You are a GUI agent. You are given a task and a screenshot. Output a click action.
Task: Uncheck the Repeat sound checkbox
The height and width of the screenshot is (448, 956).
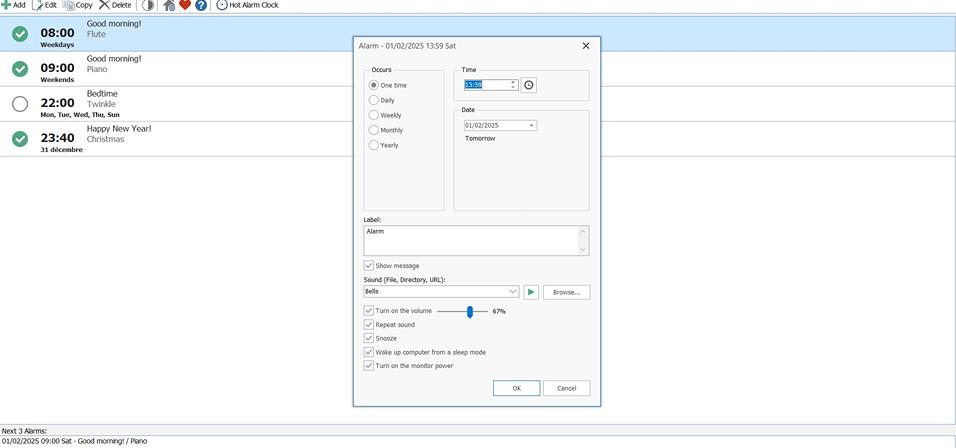pos(369,325)
